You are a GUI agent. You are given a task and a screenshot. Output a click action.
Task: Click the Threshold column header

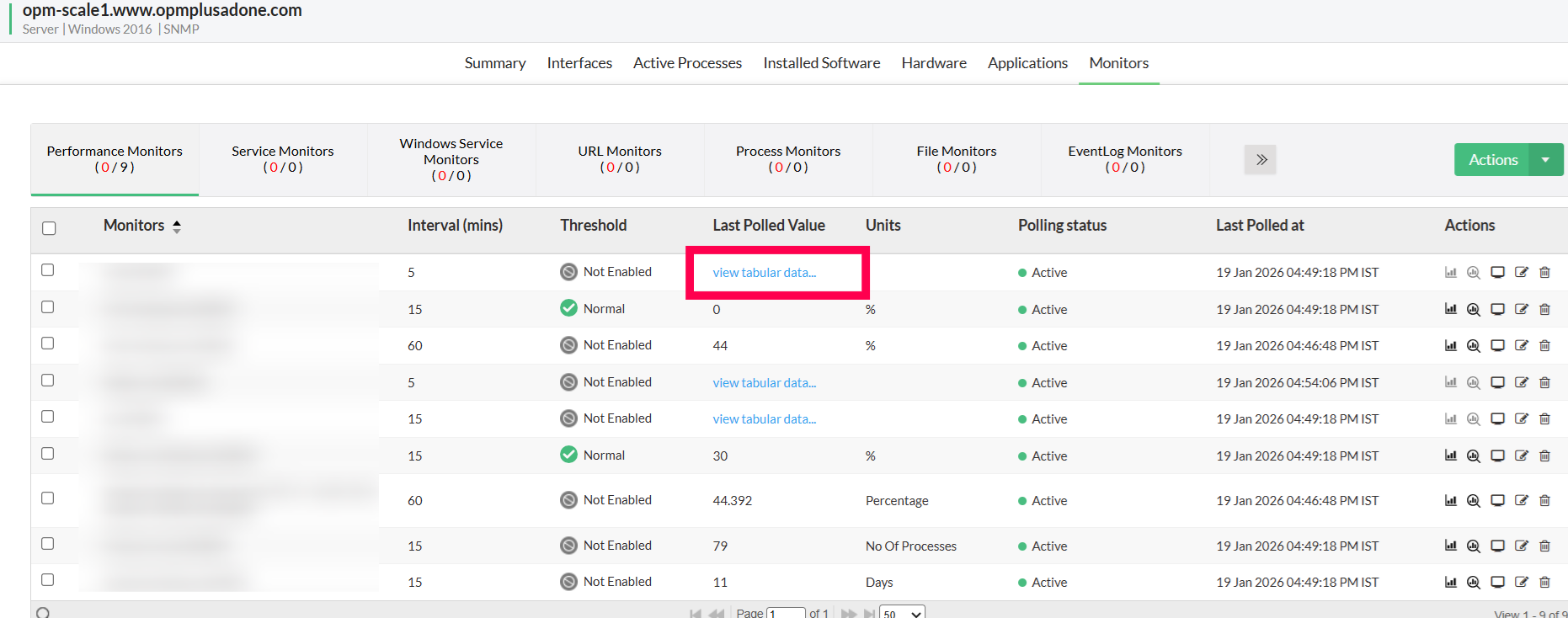coord(594,226)
